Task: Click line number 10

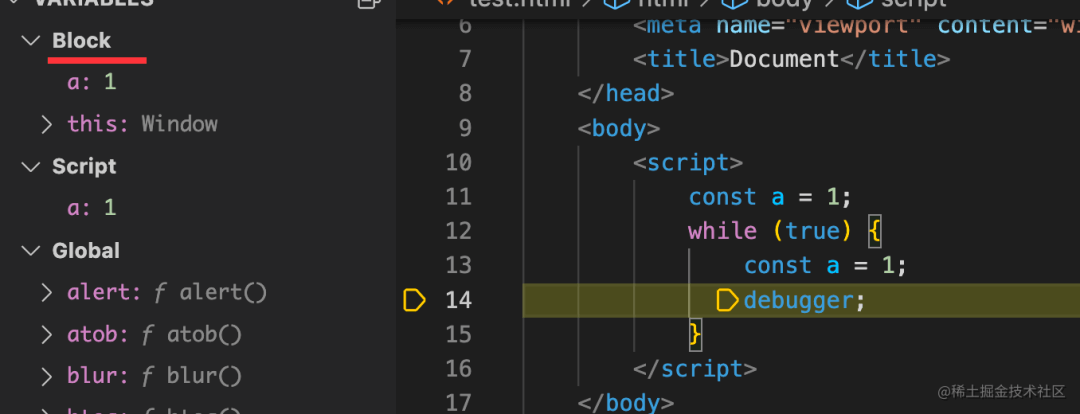Action: click(458, 163)
